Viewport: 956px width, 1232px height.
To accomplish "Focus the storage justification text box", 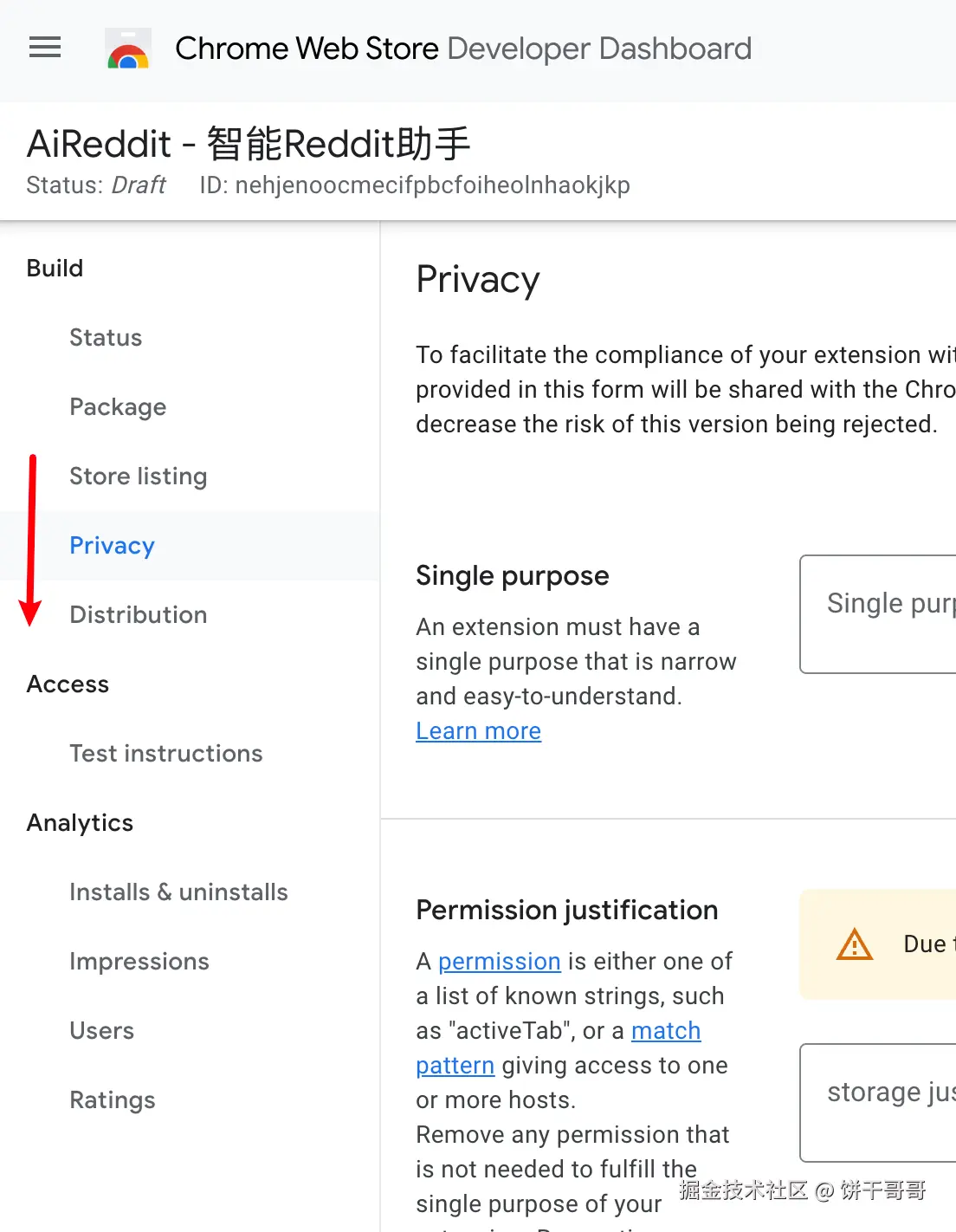I will click(878, 1102).
